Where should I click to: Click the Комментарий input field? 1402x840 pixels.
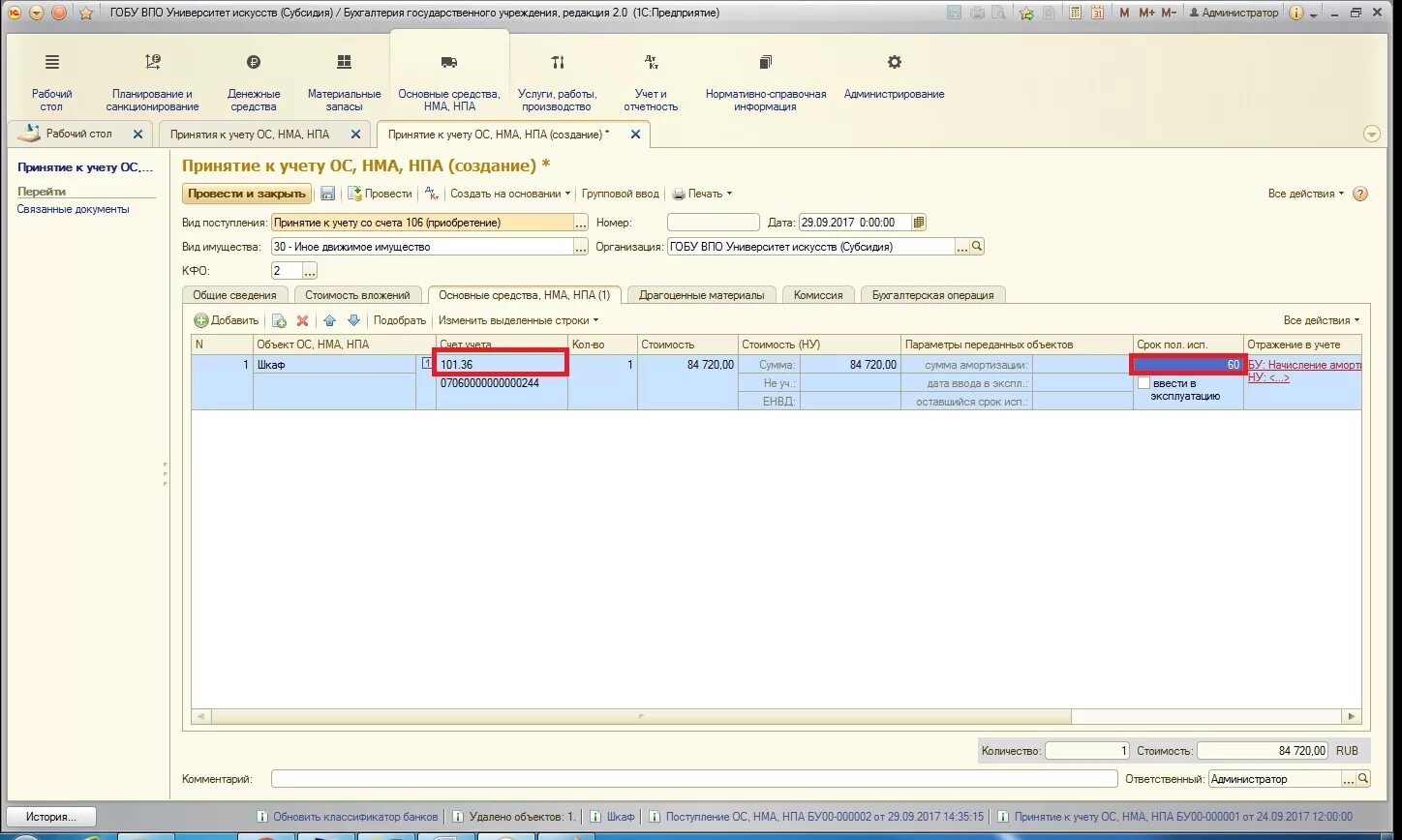(694, 779)
